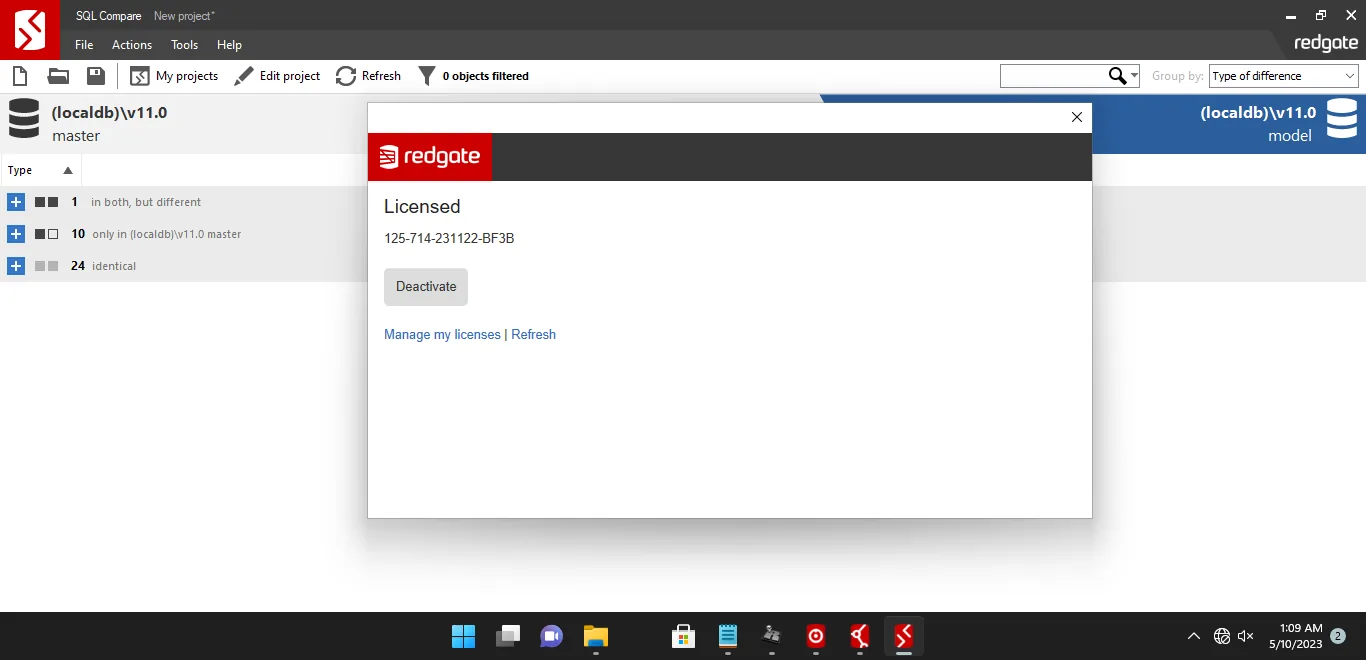Click the model target database icon

point(1342,118)
